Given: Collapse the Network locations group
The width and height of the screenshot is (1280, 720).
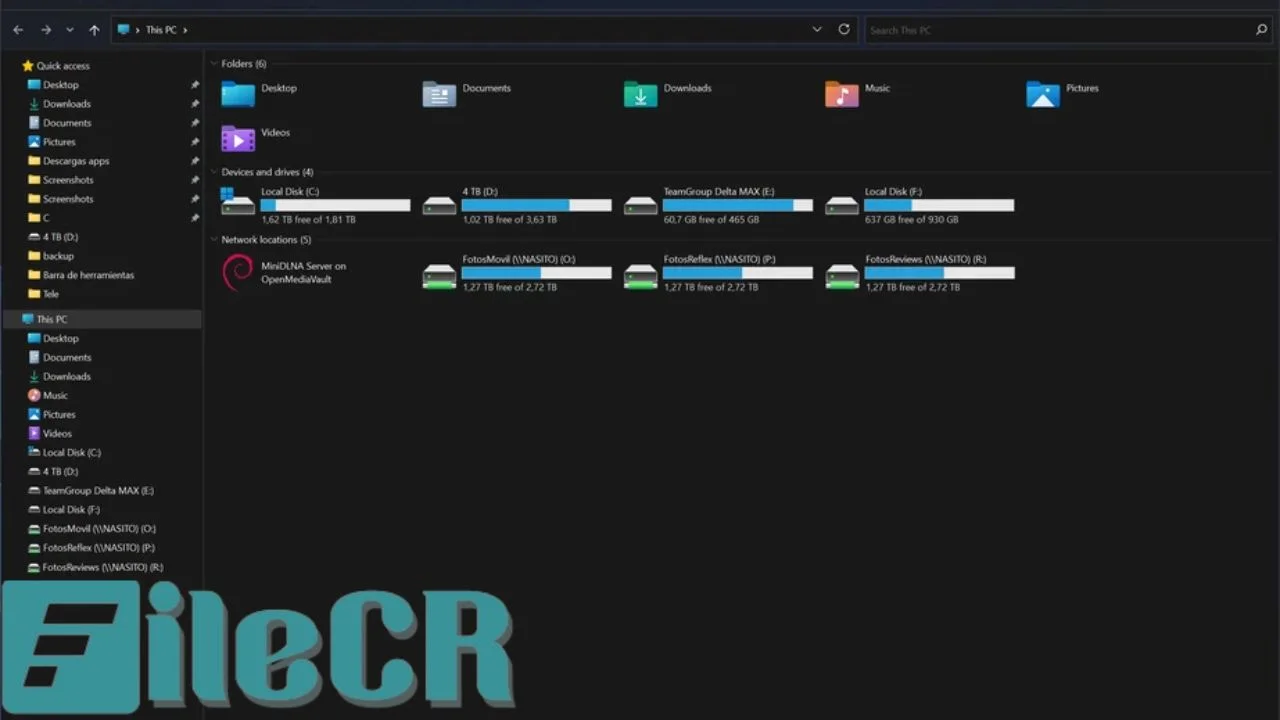Looking at the screenshot, I should (x=214, y=240).
